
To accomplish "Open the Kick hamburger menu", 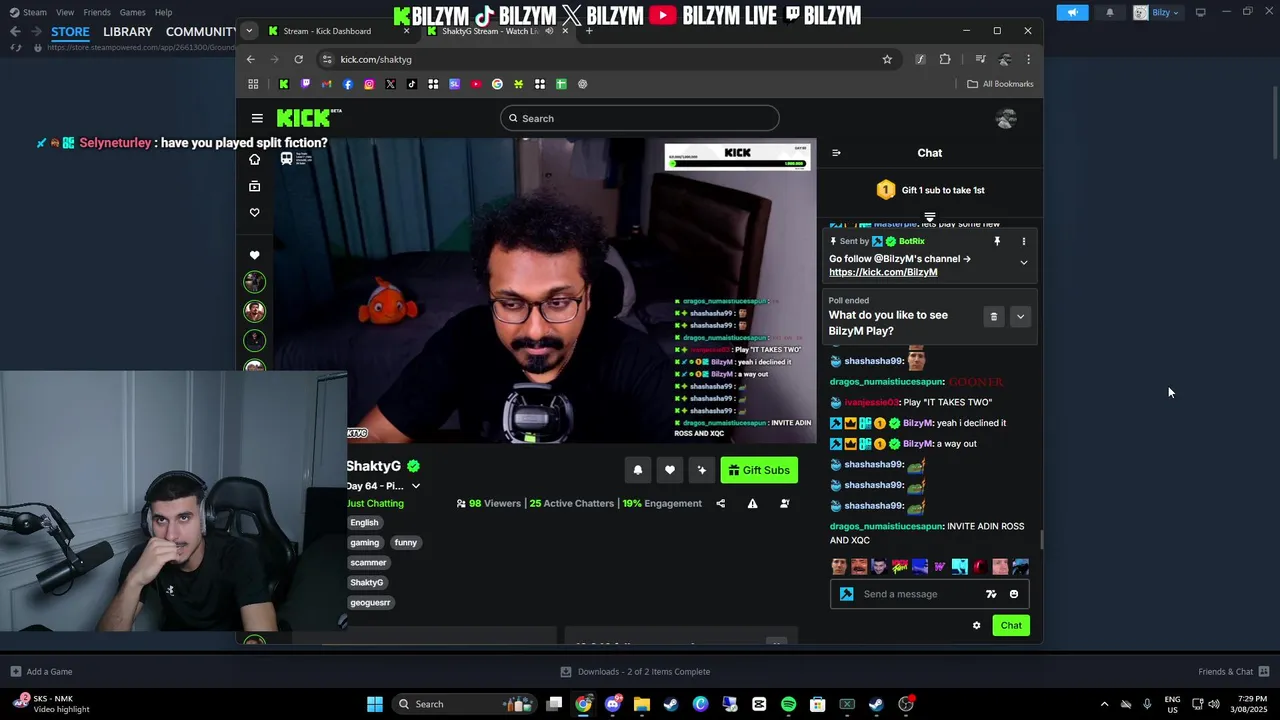I will [257, 118].
